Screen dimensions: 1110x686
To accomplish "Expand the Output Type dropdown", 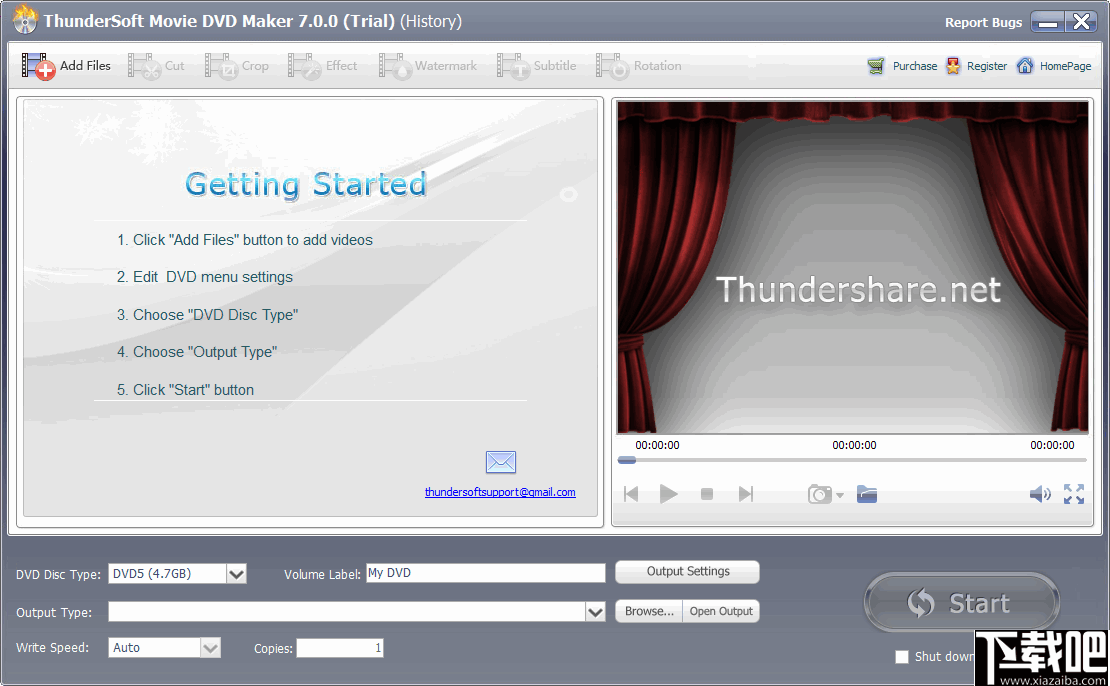I will coord(597,611).
